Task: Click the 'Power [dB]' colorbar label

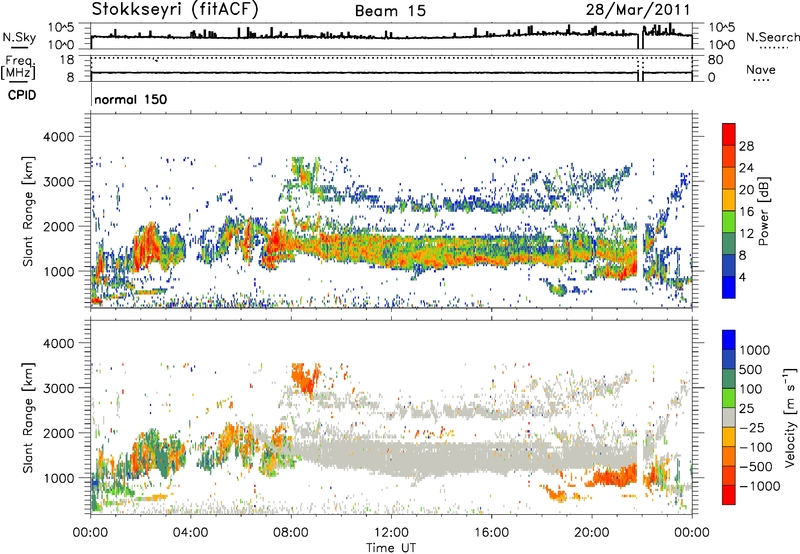Action: click(x=763, y=211)
